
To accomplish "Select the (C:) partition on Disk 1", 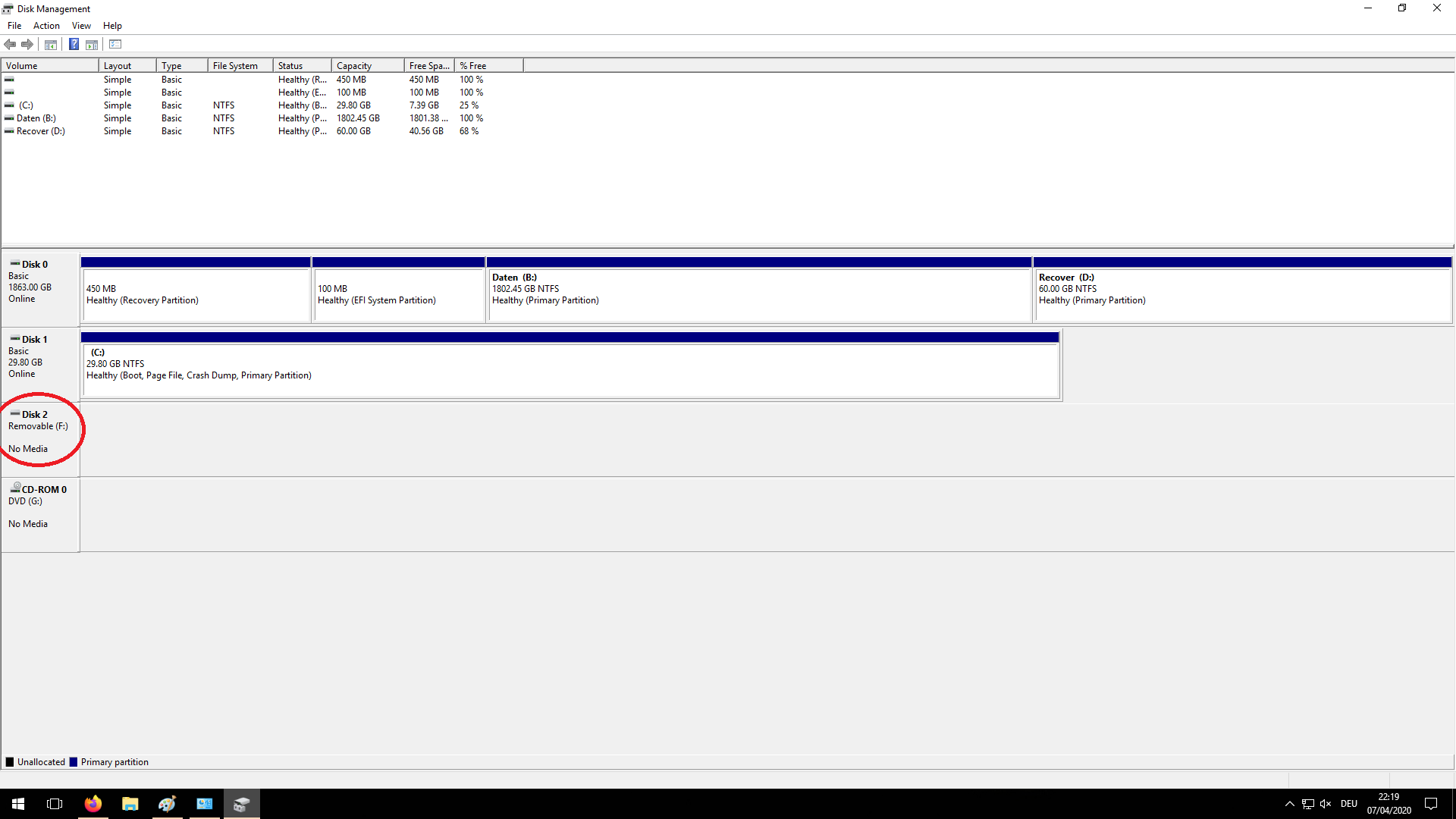I will click(569, 370).
